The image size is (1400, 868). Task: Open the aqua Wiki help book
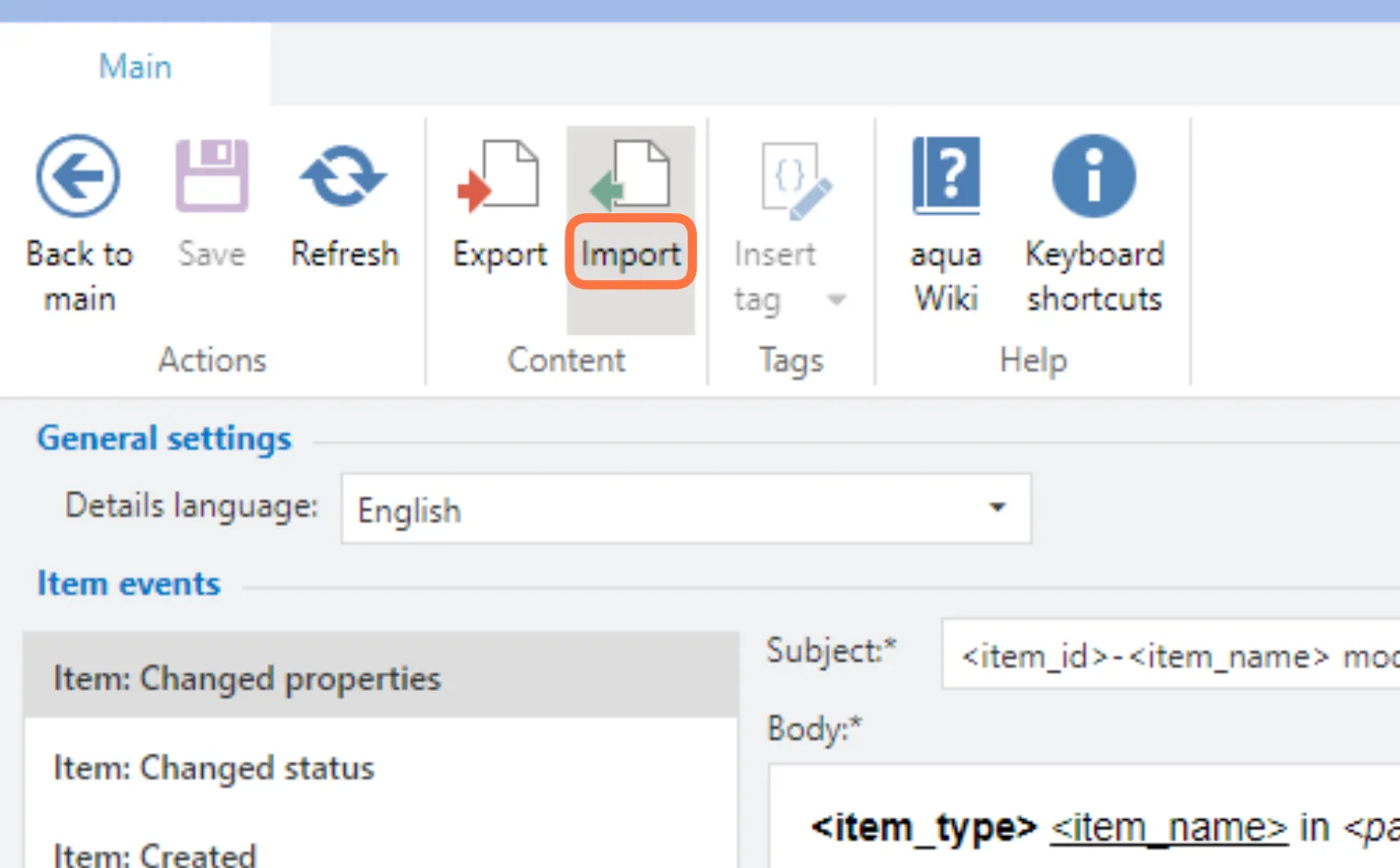(x=946, y=175)
